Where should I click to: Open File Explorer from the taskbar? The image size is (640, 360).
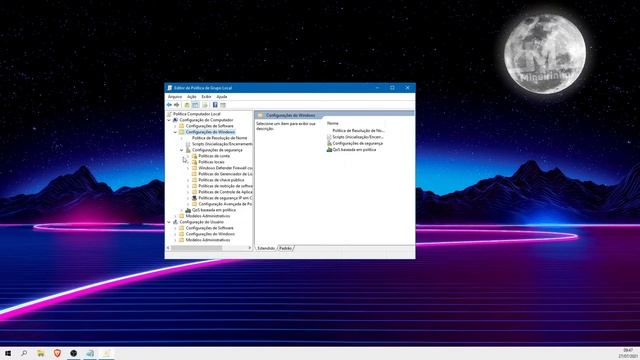[41, 353]
